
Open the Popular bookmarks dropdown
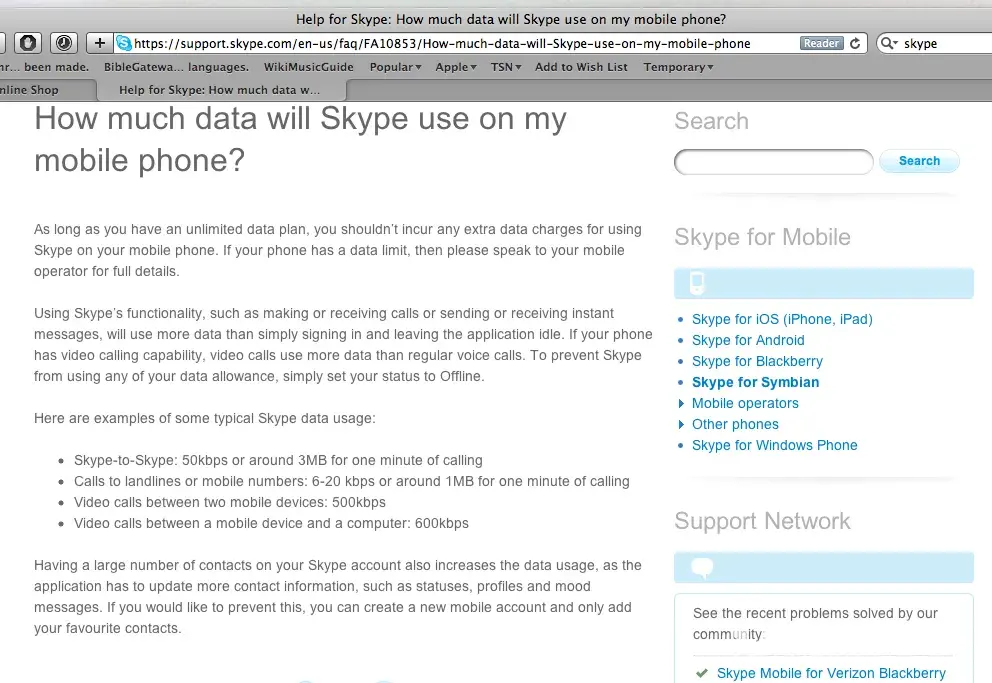395,67
